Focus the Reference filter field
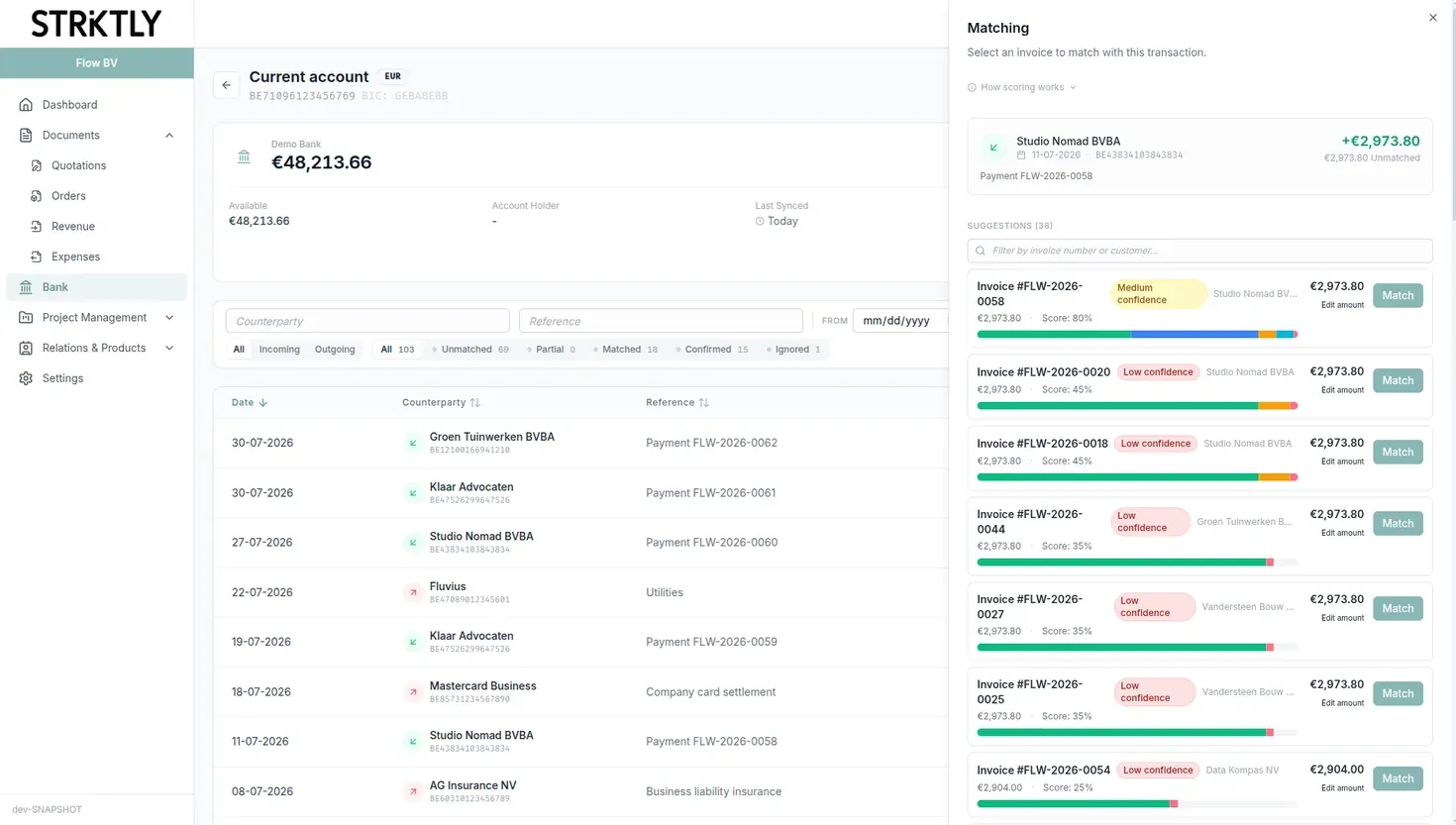Screen dimensions: 1456x825 coord(661,321)
